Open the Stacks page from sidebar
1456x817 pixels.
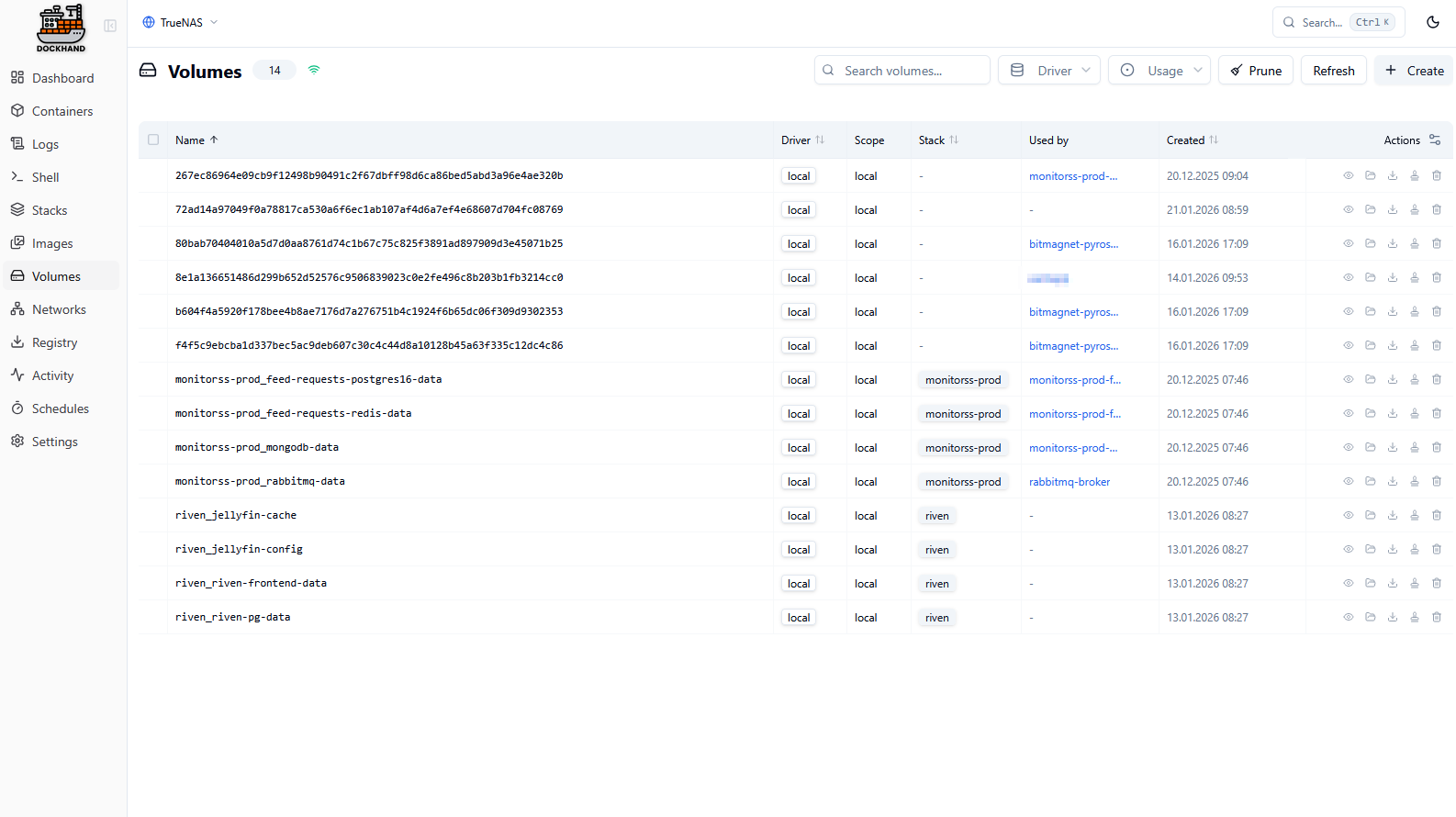point(50,210)
